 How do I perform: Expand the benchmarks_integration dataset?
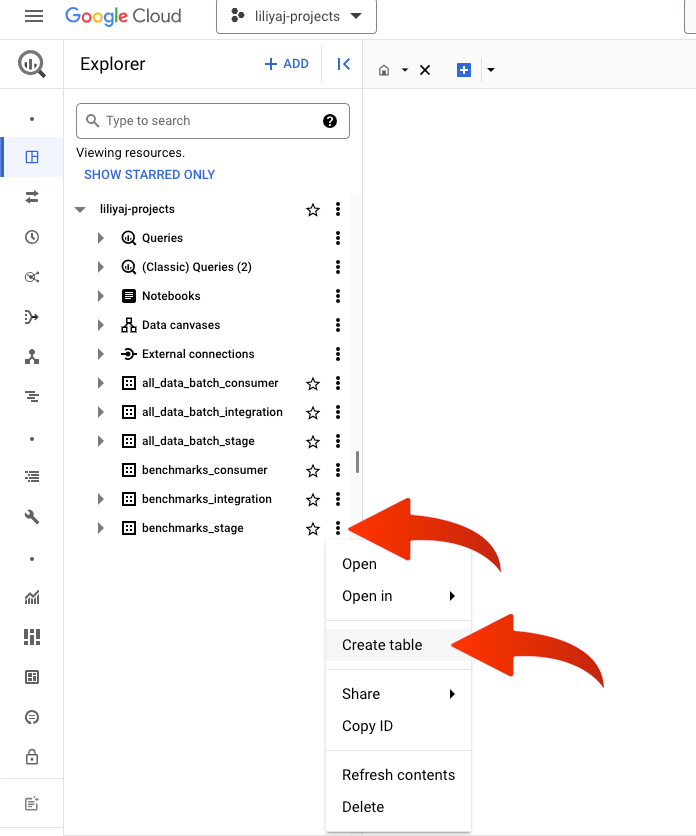click(101, 499)
